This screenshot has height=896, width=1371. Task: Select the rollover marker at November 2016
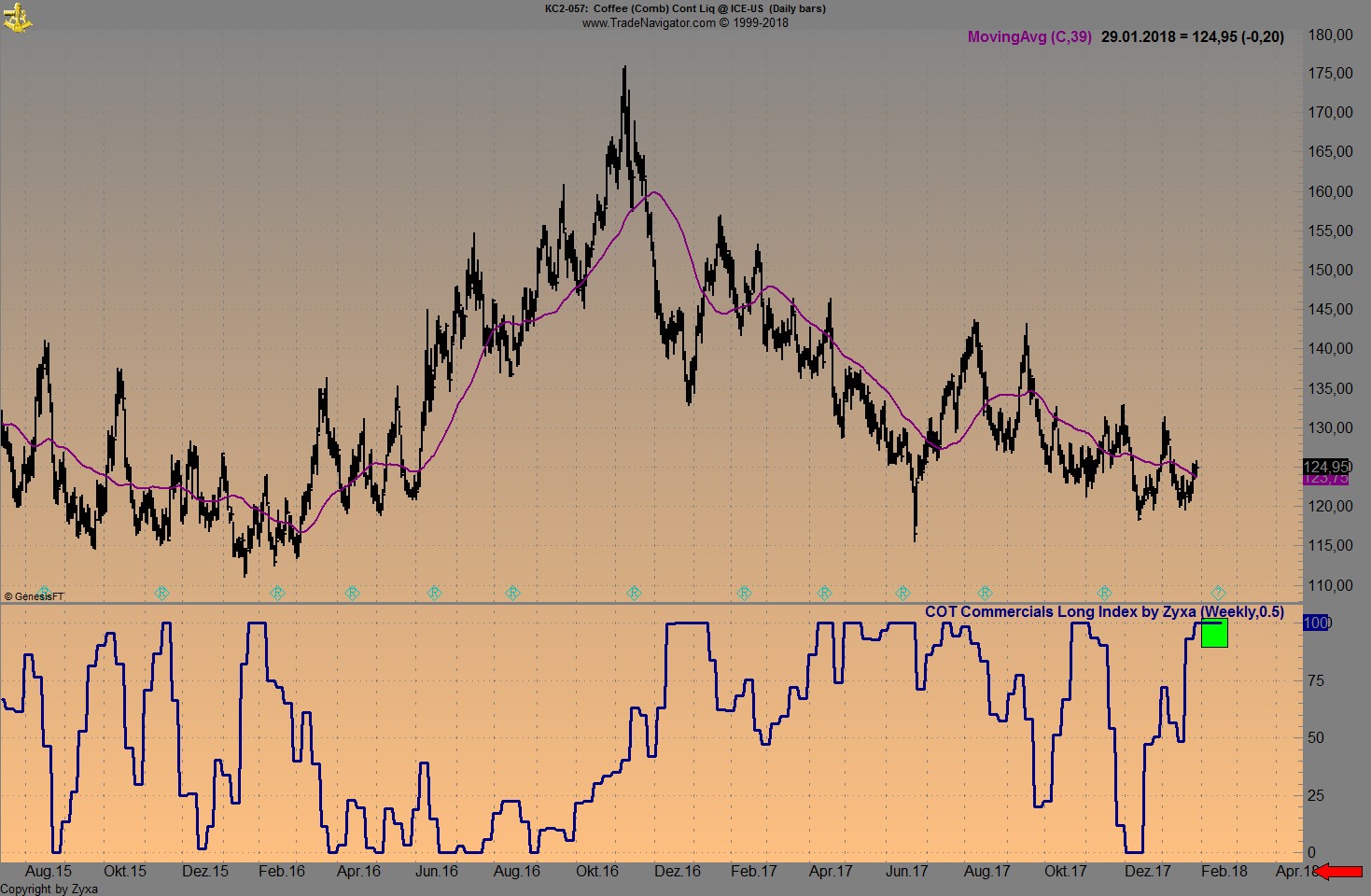pyautogui.click(x=634, y=593)
